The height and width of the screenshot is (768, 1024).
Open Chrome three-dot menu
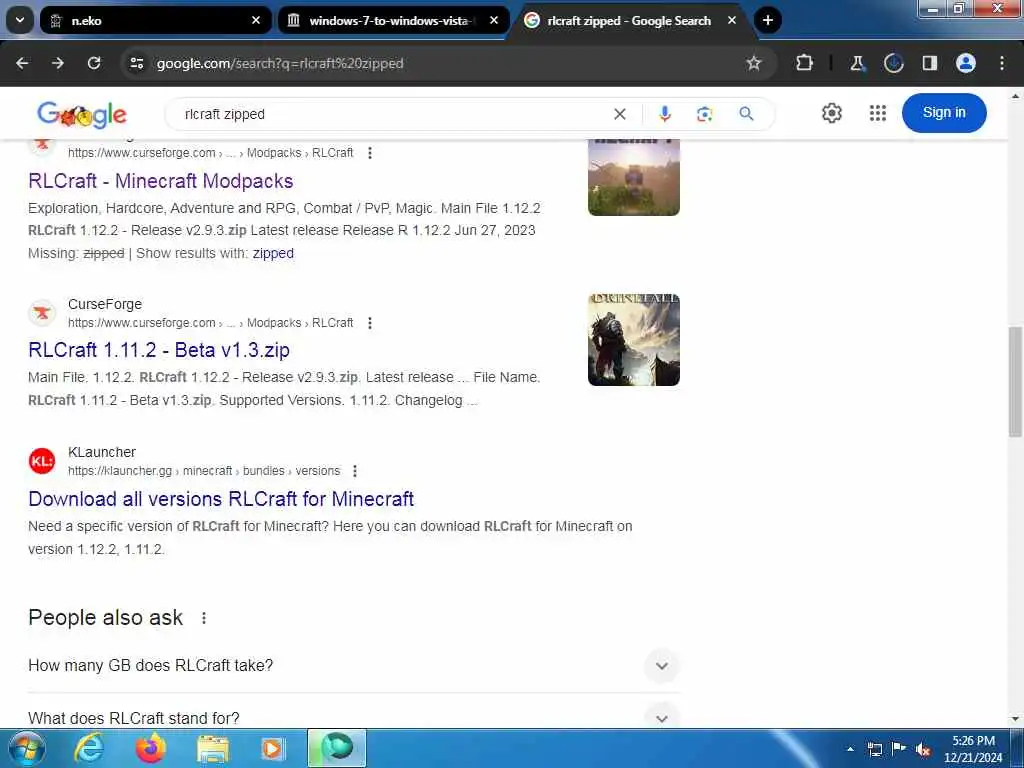point(1002,63)
